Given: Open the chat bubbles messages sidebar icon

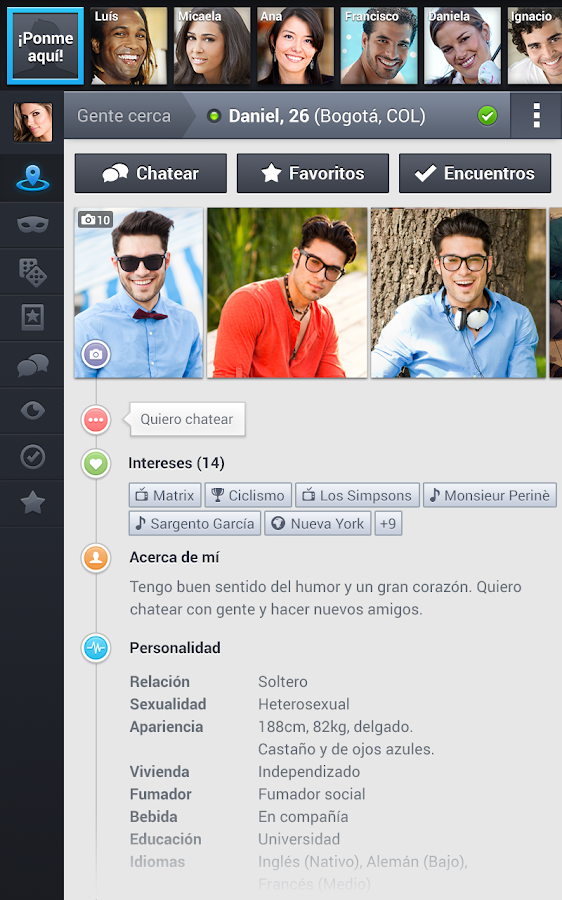Looking at the screenshot, I should coord(32,364).
